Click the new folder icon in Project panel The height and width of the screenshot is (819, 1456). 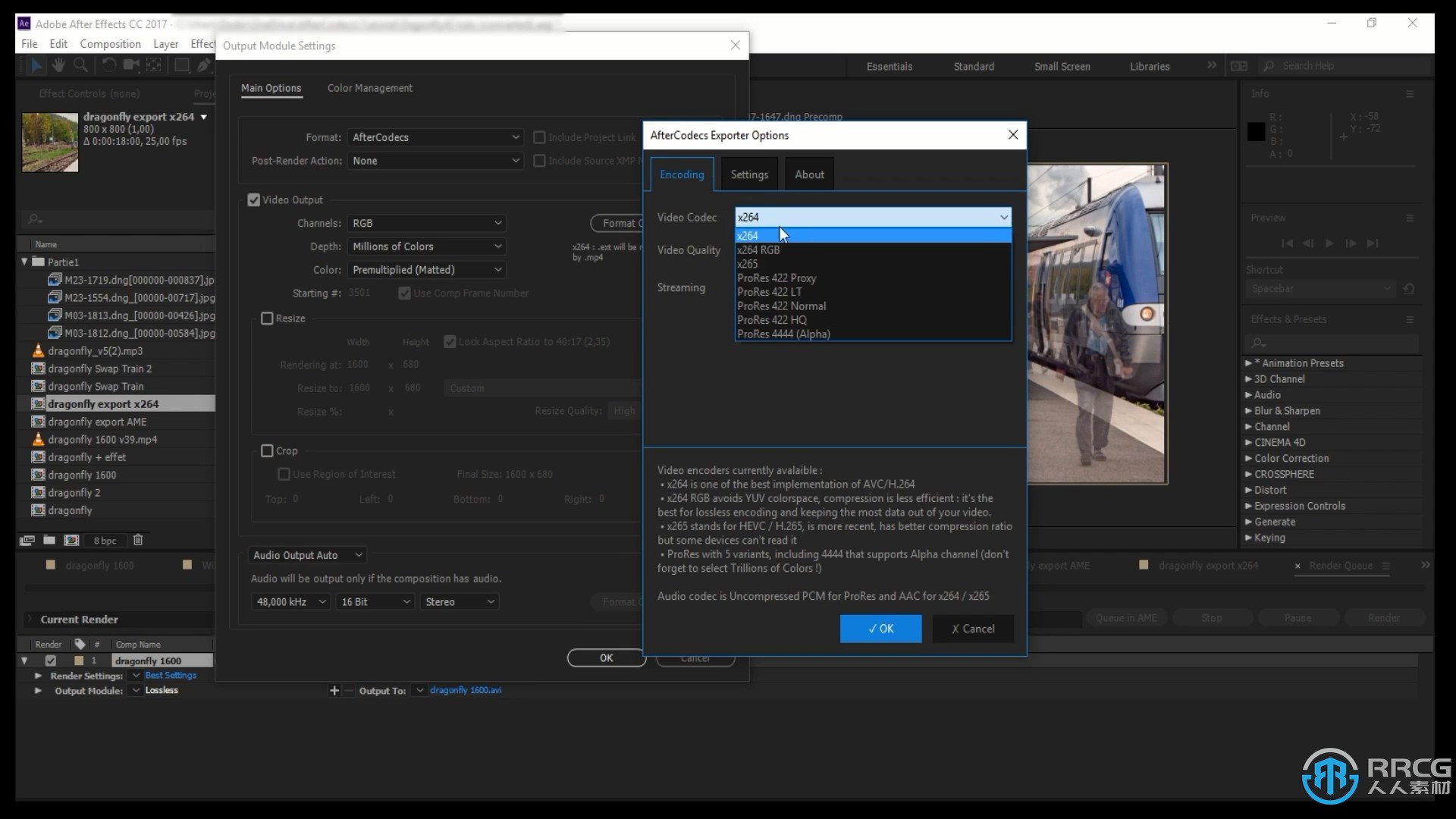coord(49,540)
